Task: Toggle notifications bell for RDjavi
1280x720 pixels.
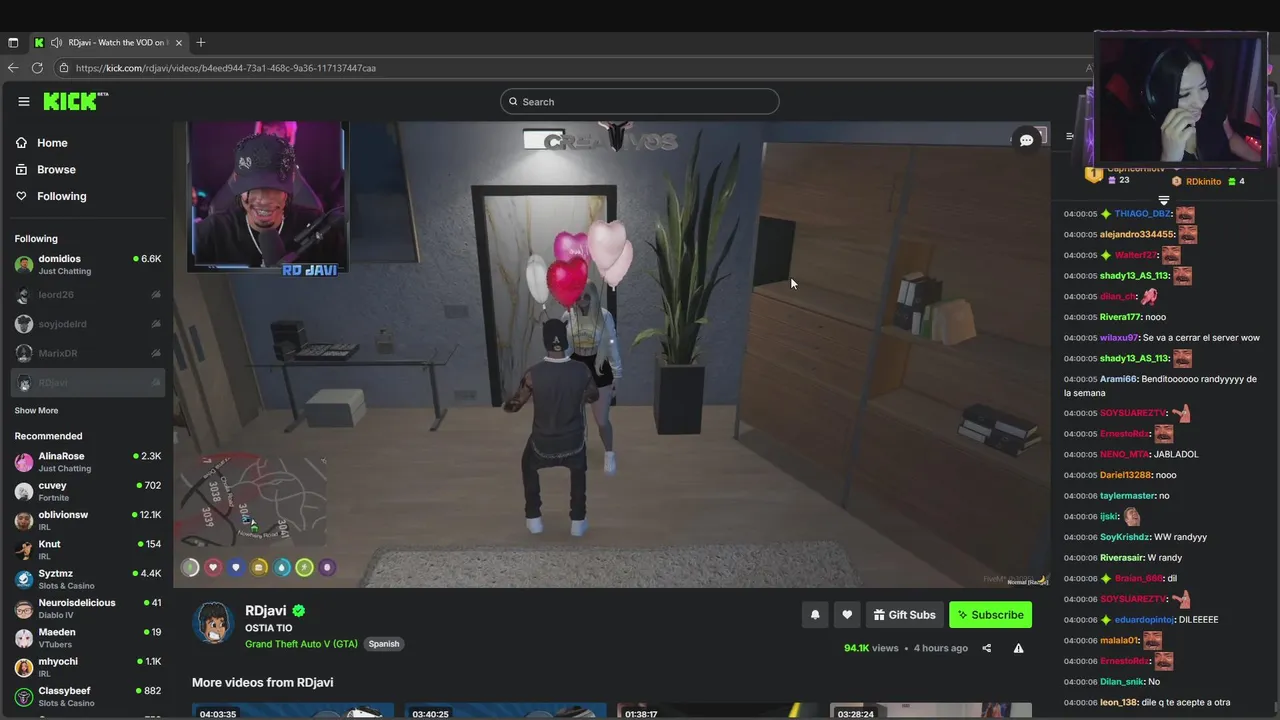Action: [815, 615]
